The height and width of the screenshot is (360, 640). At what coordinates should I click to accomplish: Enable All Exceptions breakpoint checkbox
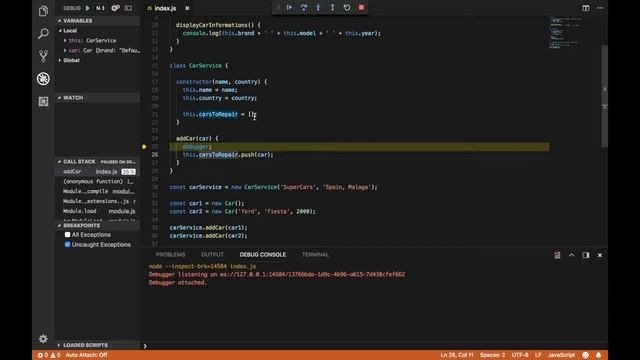[67, 235]
